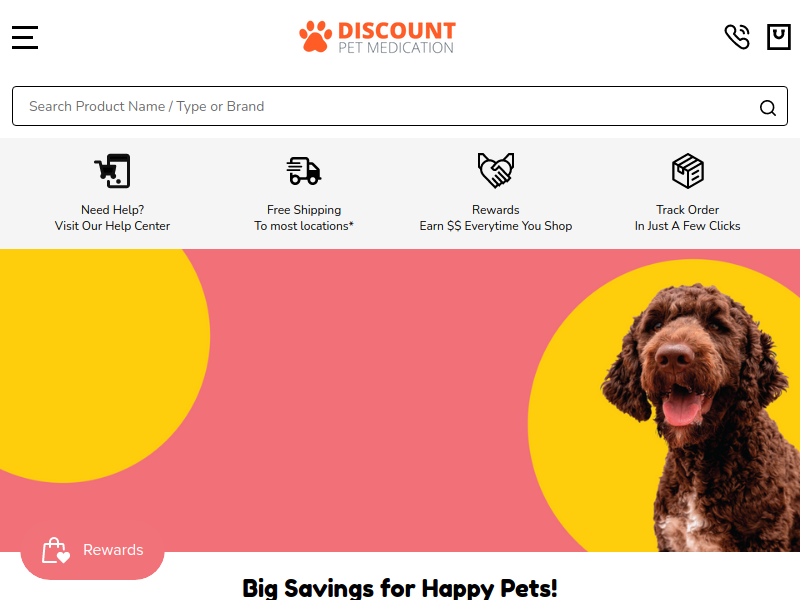Click the Rewards handshake icon
This screenshot has height=600, width=800.
tap(496, 171)
